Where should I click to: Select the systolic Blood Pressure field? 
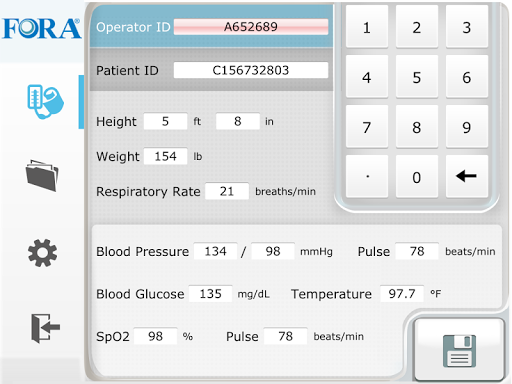coord(215,251)
